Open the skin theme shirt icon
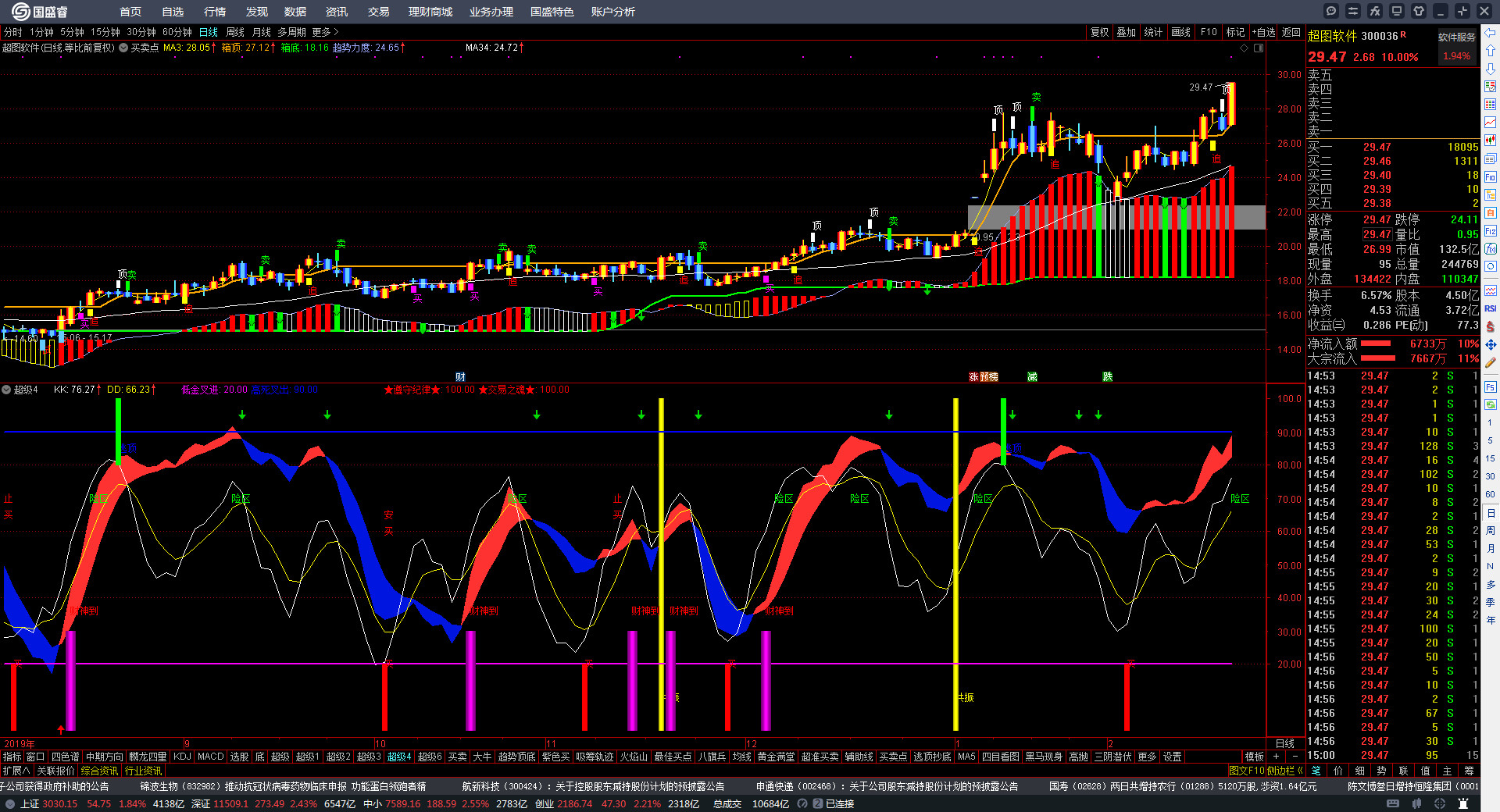 point(1419,11)
